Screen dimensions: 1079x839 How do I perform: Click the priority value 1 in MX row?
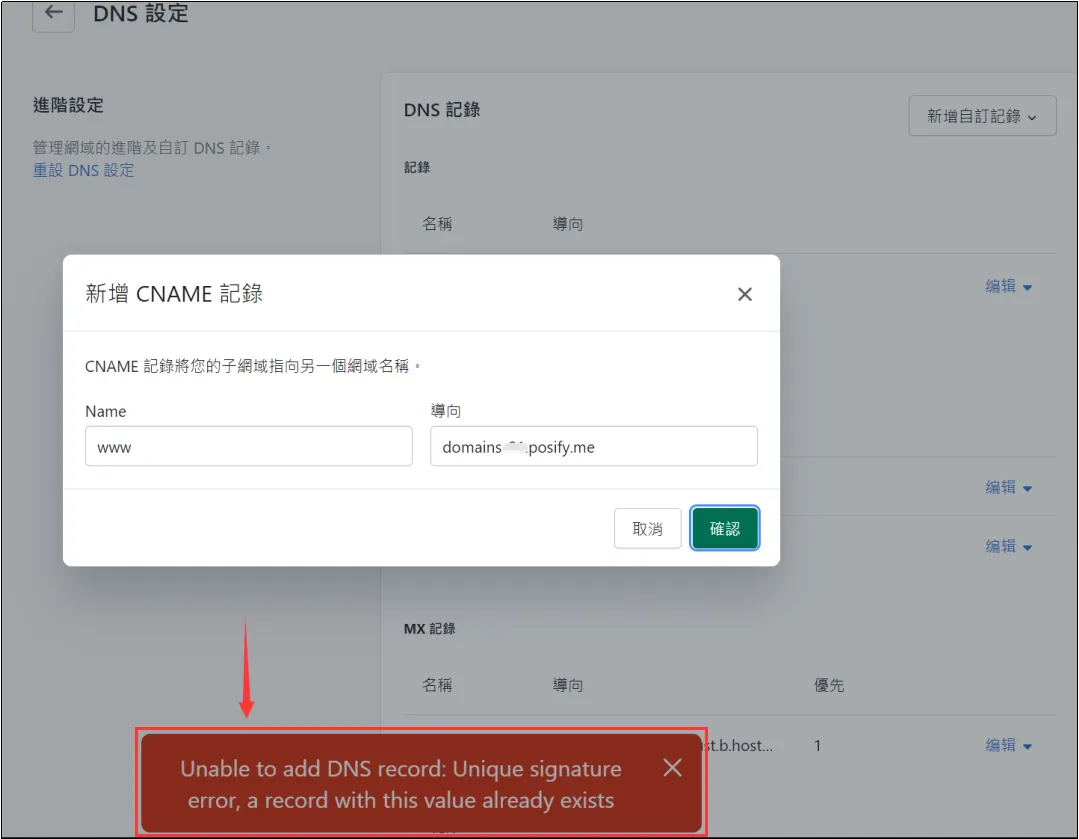click(818, 746)
